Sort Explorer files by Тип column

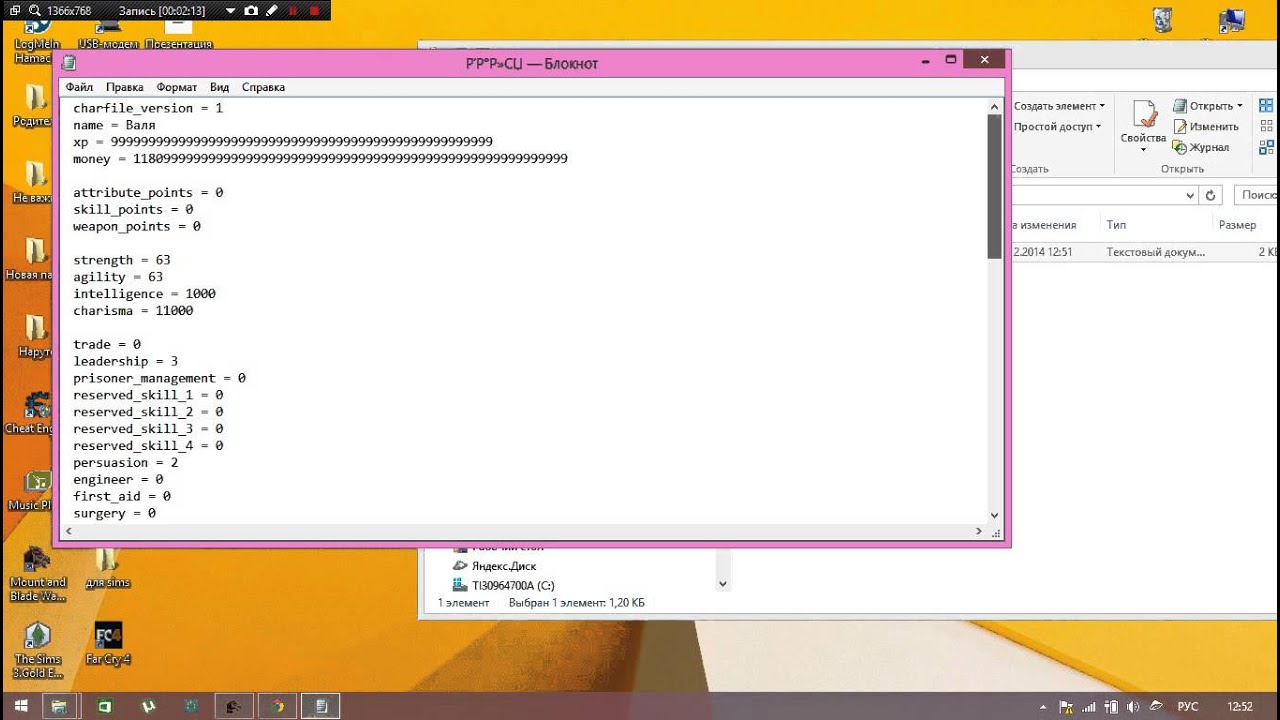pyautogui.click(x=1116, y=226)
